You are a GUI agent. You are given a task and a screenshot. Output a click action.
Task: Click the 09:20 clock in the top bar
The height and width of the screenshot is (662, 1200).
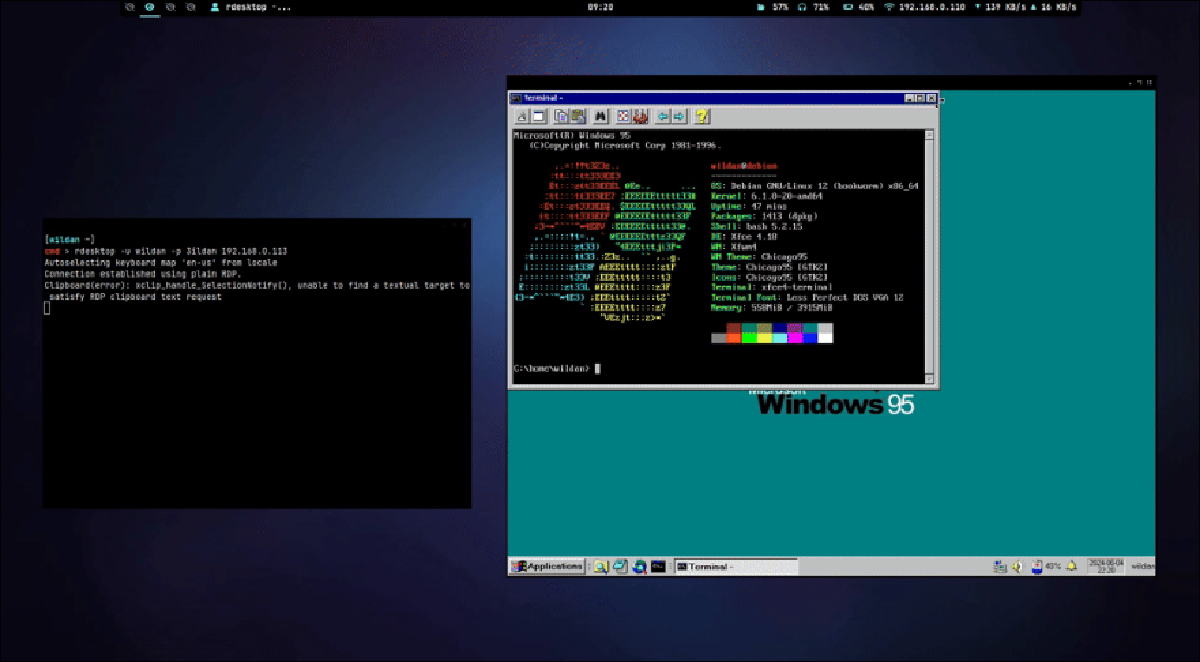tap(600, 7)
